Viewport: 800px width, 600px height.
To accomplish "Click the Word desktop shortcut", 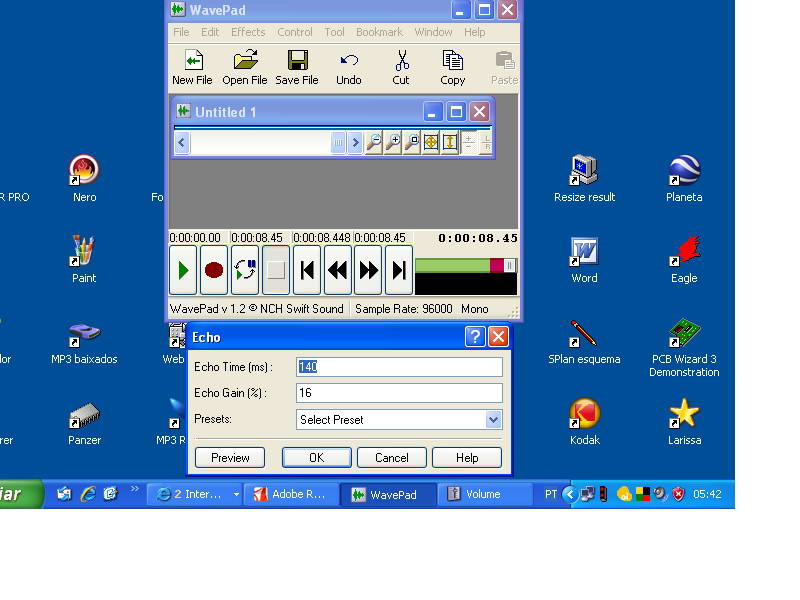I will [584, 260].
